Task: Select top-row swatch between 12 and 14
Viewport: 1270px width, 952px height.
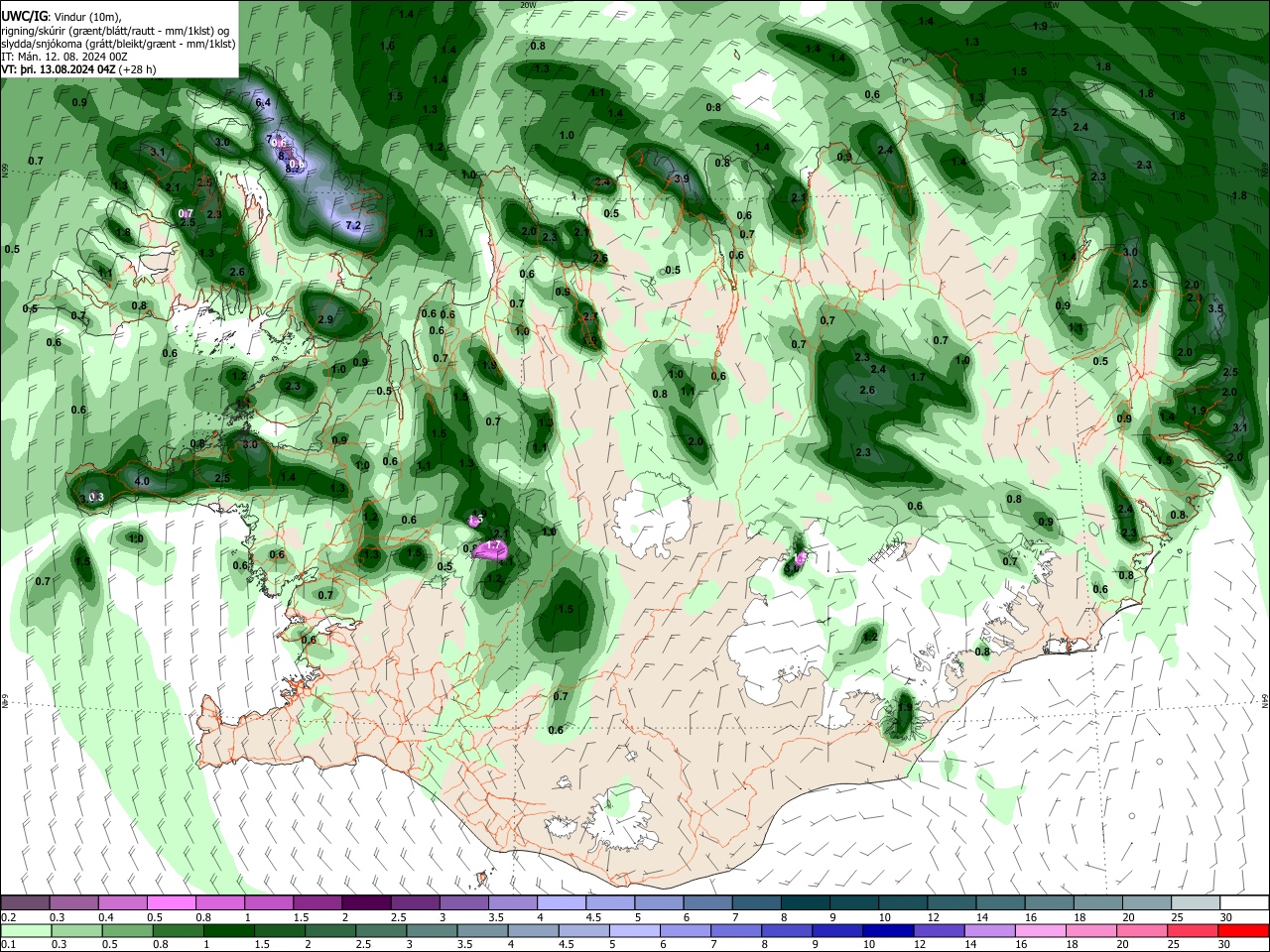Action: pos(952,902)
